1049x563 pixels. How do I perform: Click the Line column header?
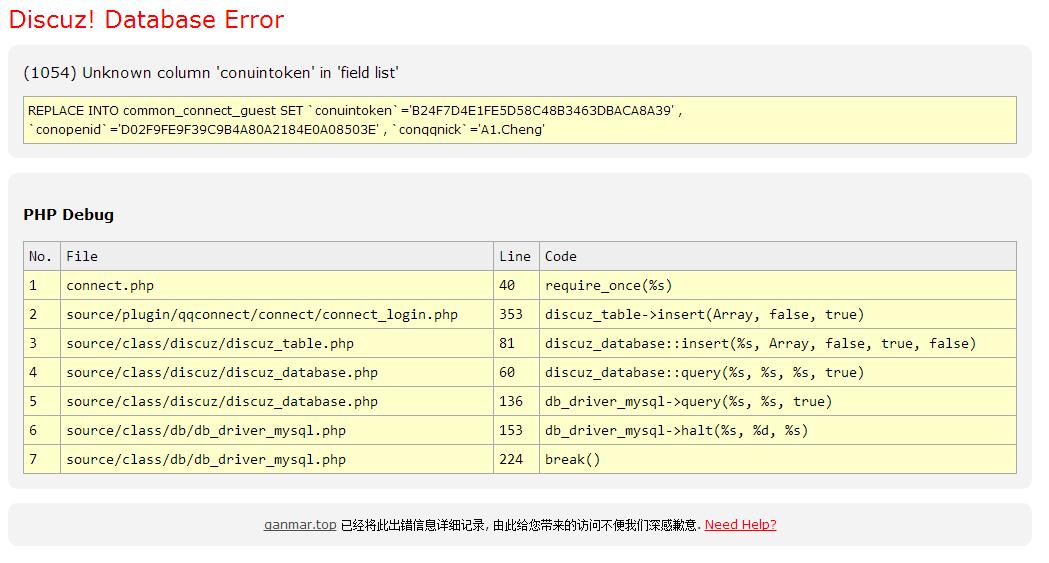[515, 256]
